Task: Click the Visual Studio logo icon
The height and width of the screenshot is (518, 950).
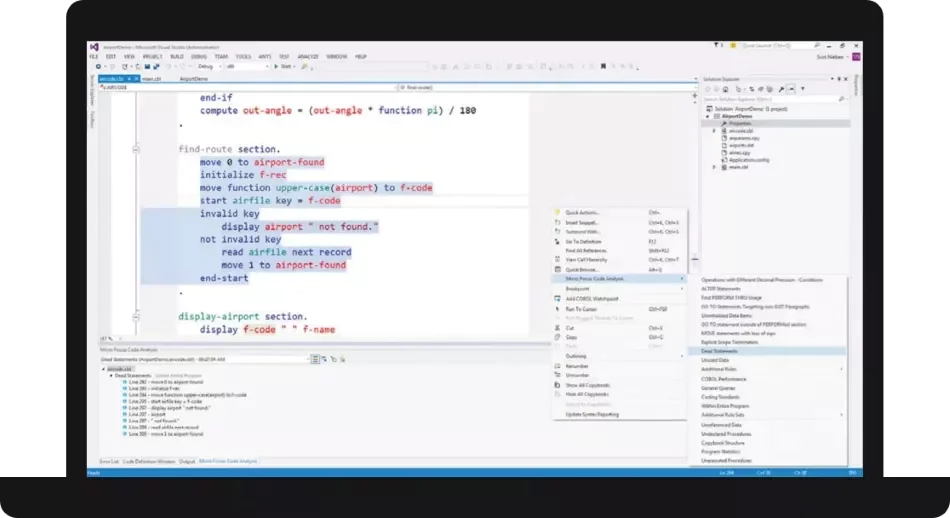Action: tap(93, 46)
